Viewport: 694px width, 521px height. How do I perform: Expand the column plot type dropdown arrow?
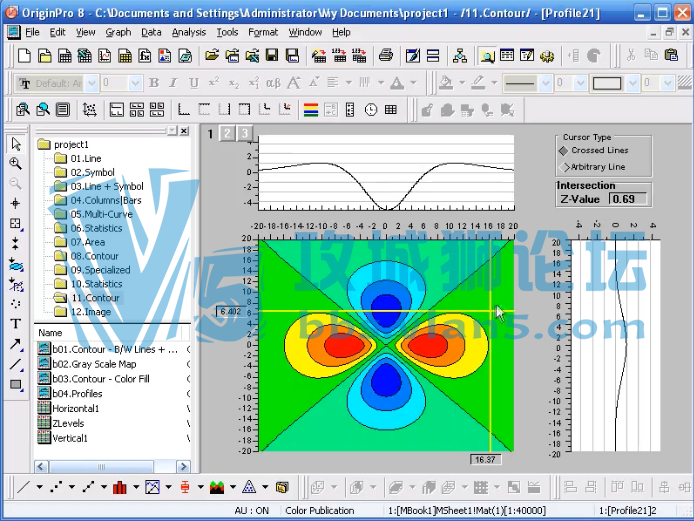(x=136, y=487)
